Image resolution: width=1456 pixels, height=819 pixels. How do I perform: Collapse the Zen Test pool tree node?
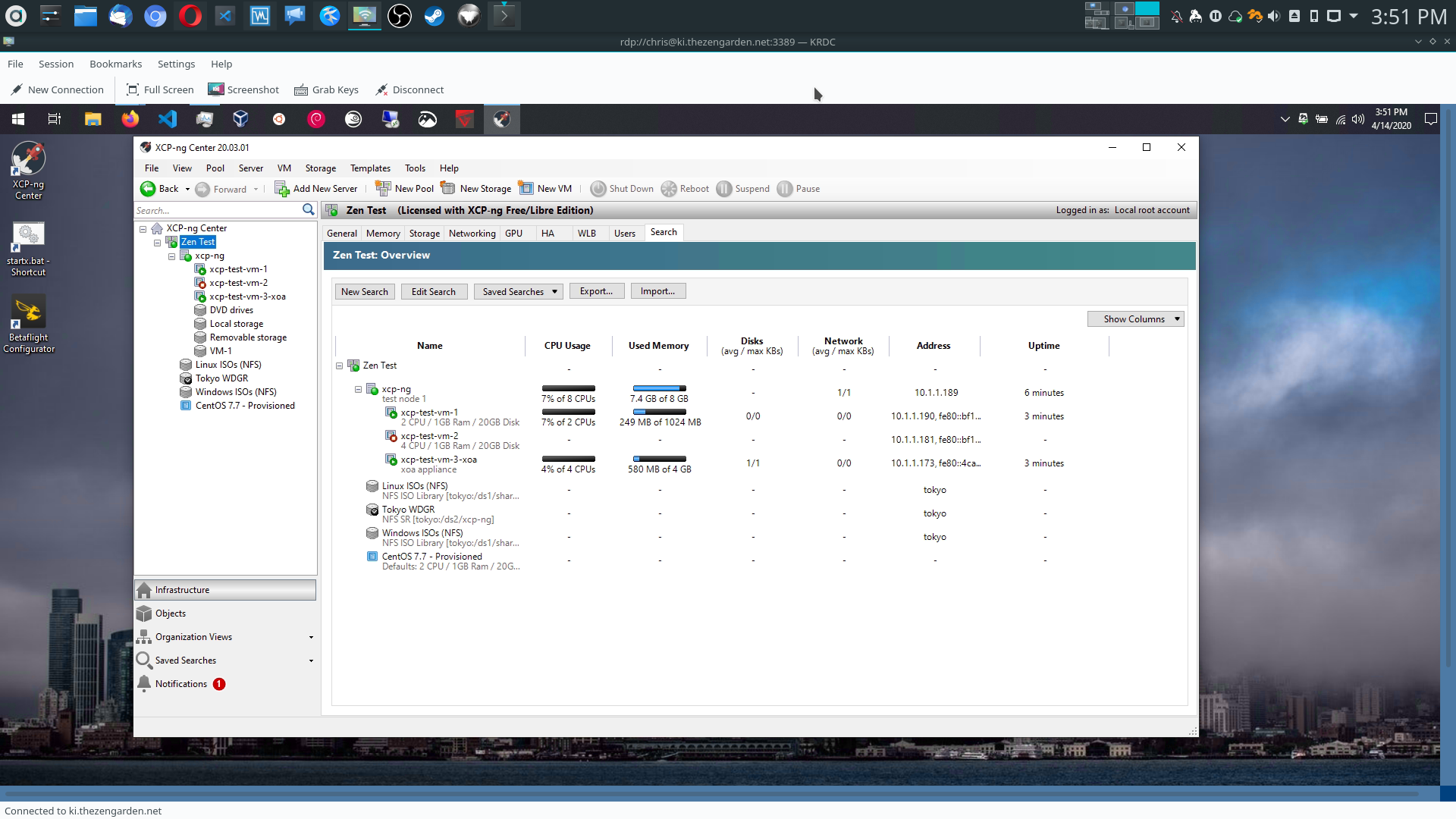(157, 243)
